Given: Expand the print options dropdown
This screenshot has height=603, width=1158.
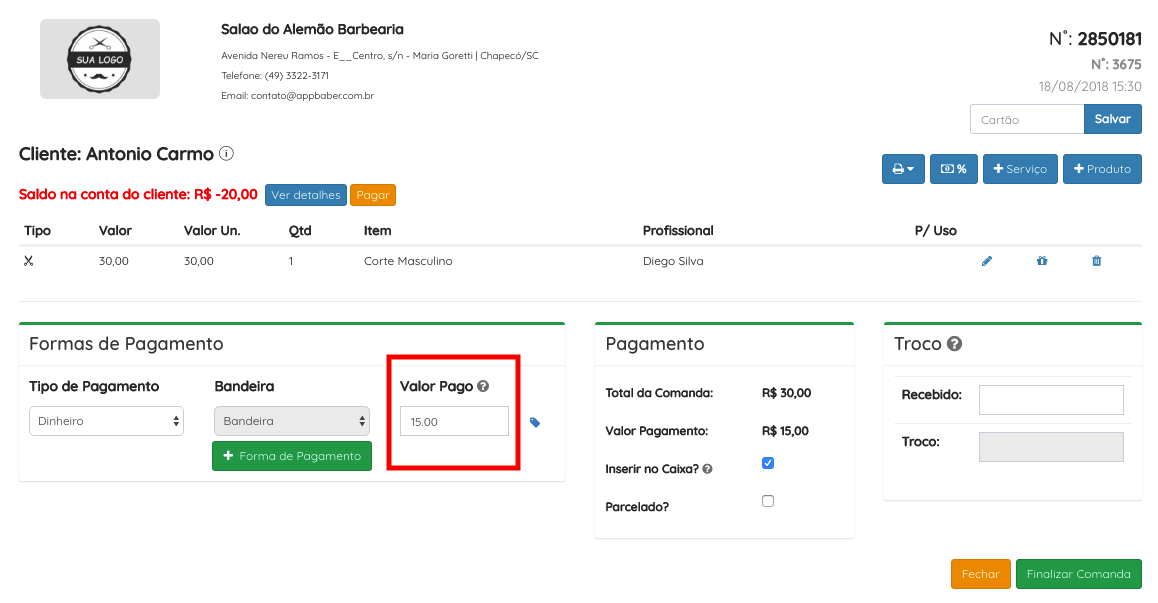Looking at the screenshot, I should click(x=903, y=168).
